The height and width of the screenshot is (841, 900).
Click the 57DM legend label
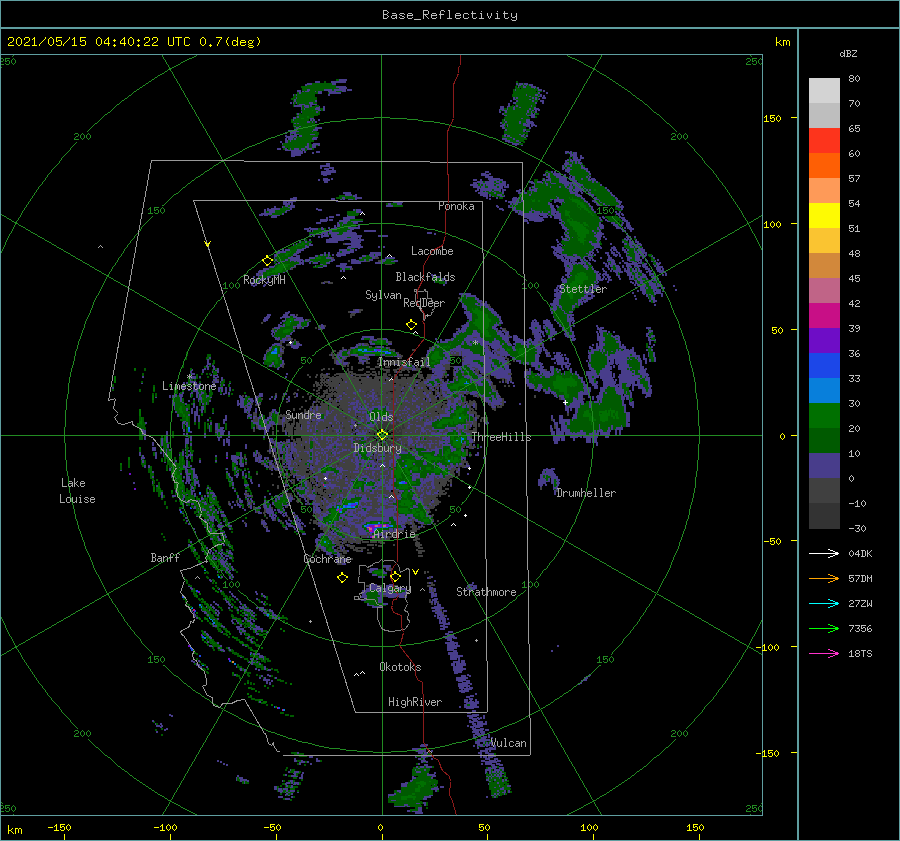click(860, 579)
